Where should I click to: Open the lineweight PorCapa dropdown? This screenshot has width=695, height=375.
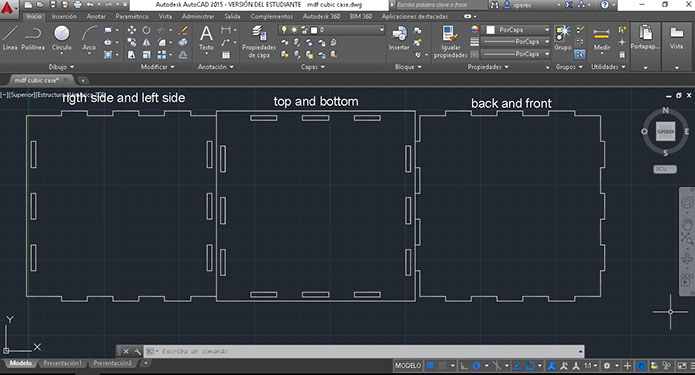coord(516,42)
